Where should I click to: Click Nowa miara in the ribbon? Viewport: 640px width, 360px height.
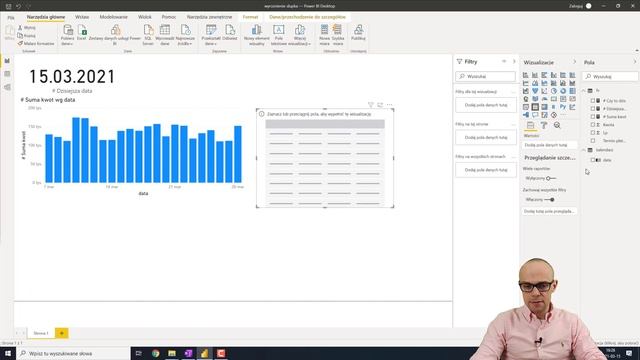[324, 35]
